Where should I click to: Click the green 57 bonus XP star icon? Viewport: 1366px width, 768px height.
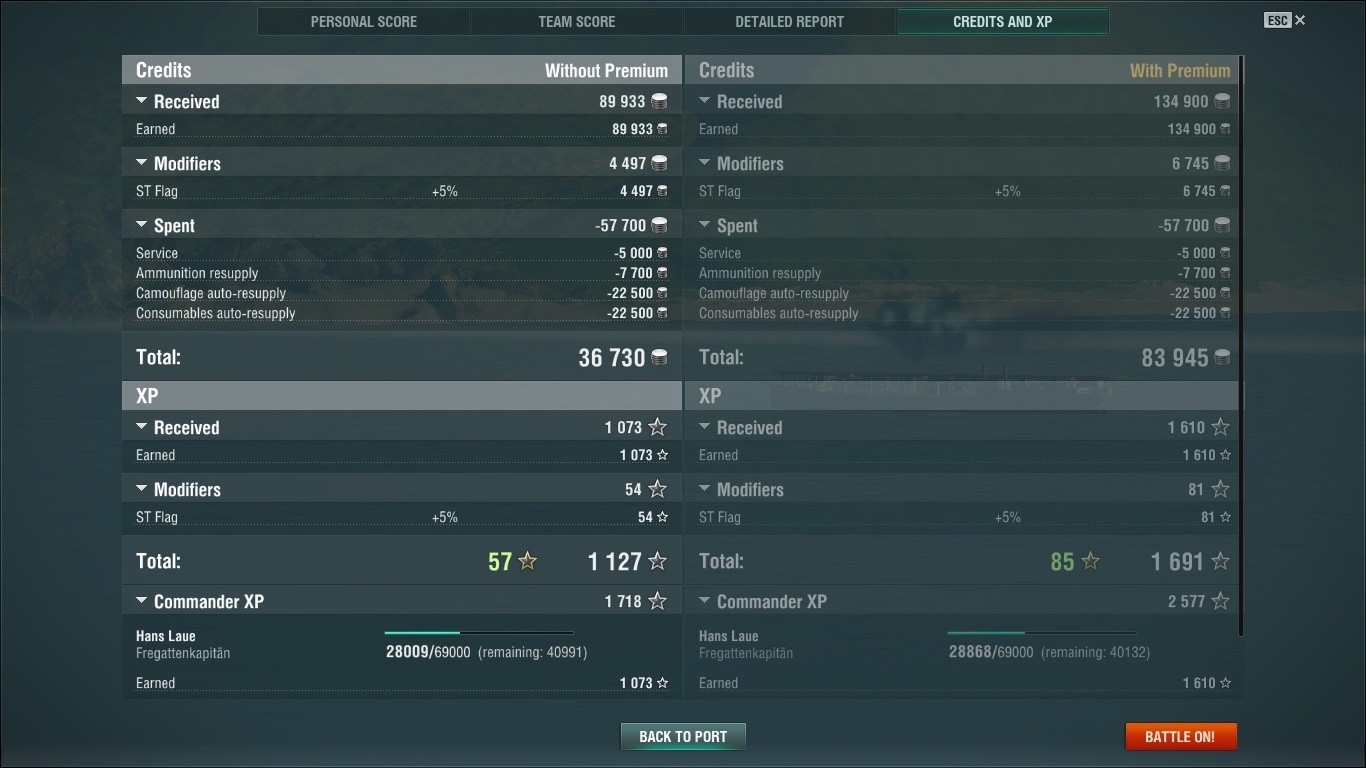(x=528, y=561)
